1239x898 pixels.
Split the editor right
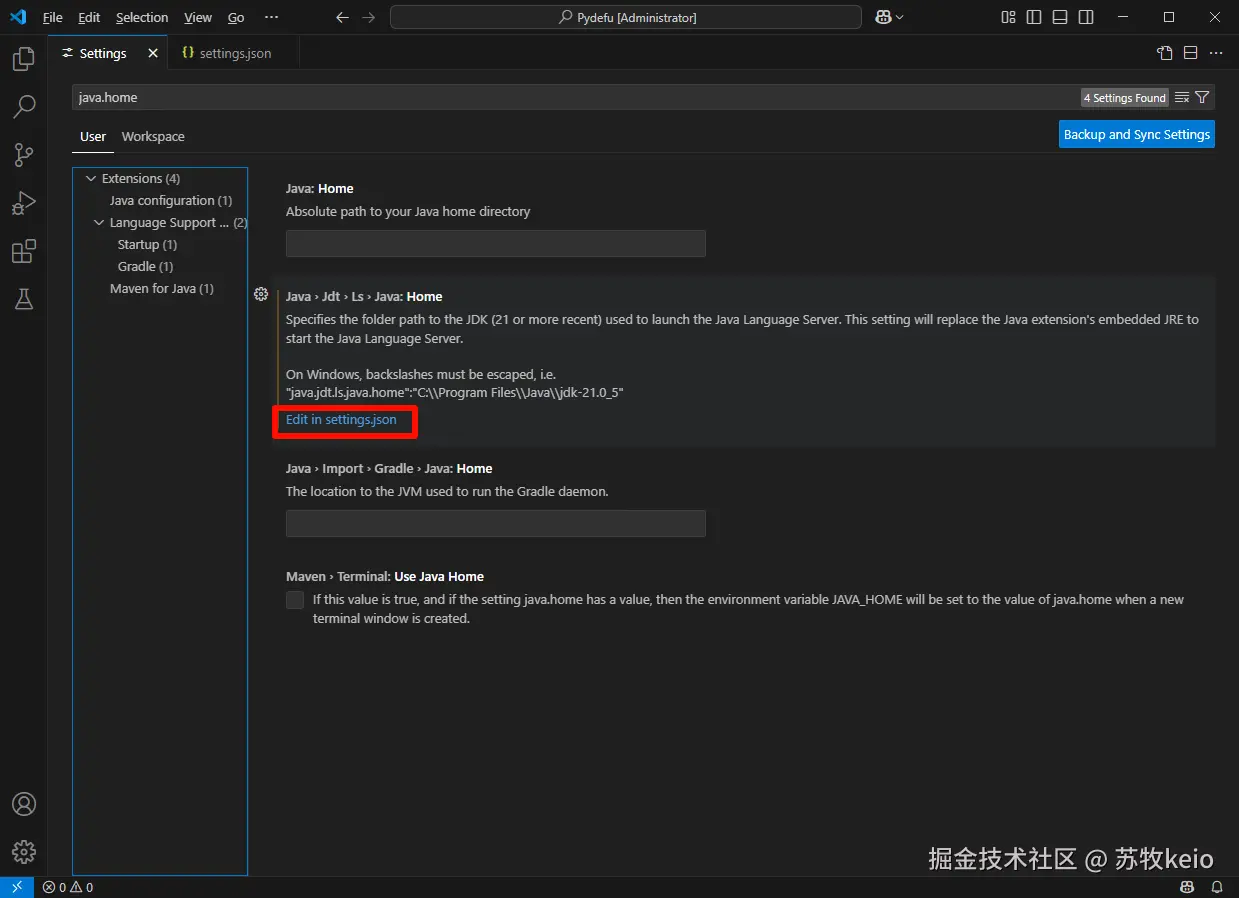(x=1191, y=53)
